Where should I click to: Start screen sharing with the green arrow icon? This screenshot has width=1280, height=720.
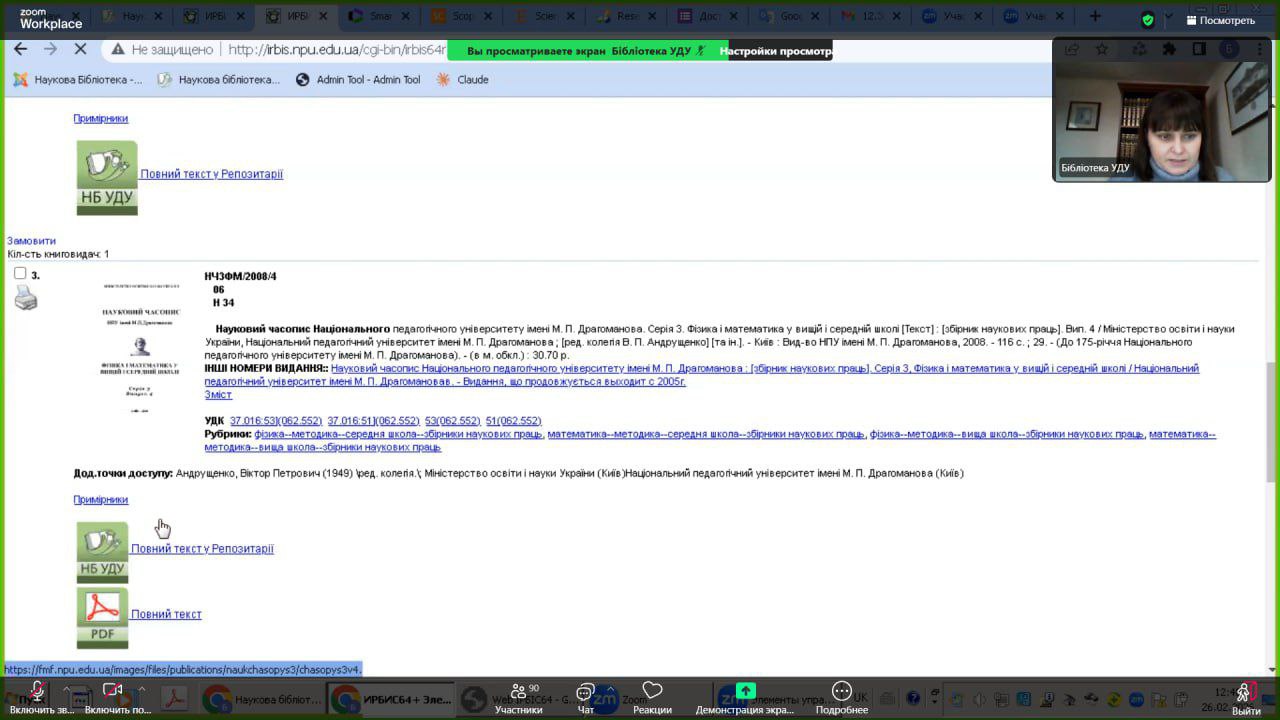[x=745, y=691]
